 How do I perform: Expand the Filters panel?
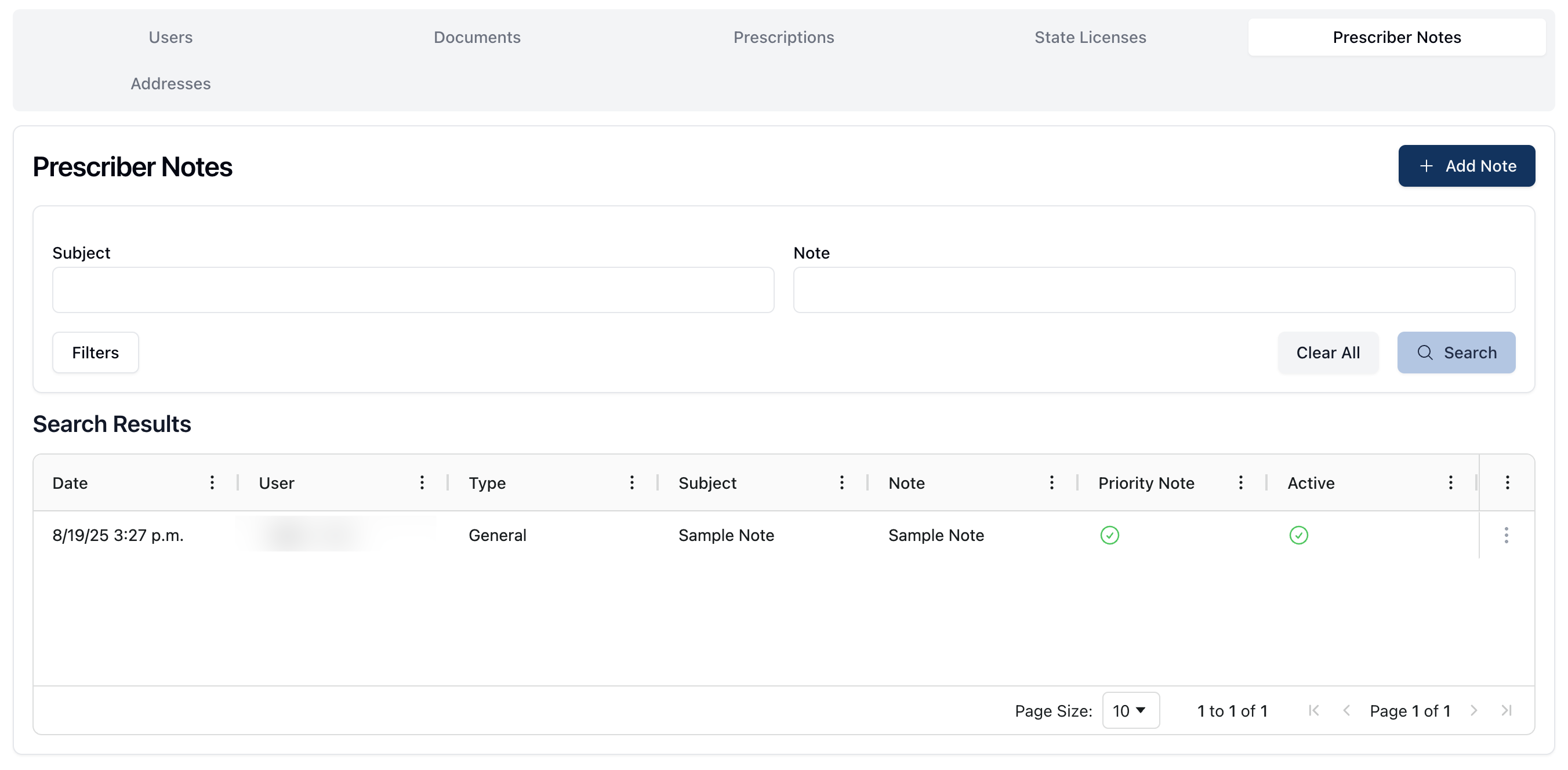click(x=96, y=353)
